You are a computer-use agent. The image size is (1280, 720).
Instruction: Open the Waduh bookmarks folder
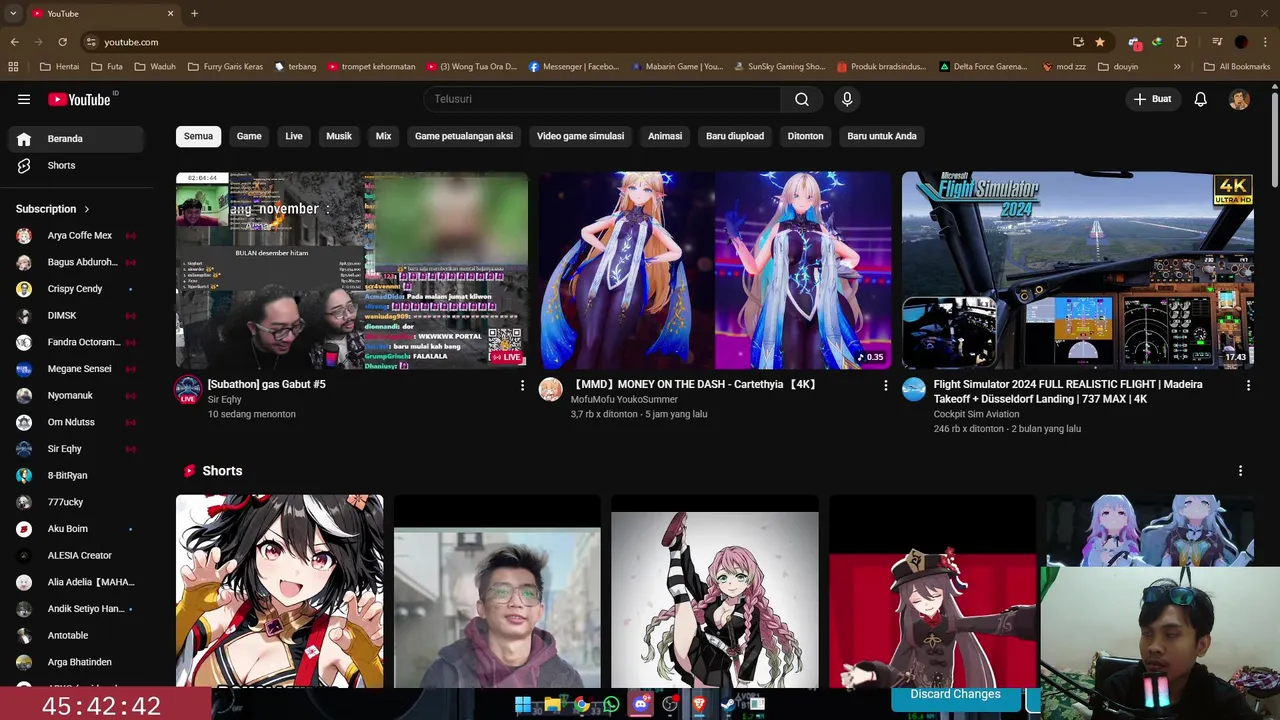154,67
